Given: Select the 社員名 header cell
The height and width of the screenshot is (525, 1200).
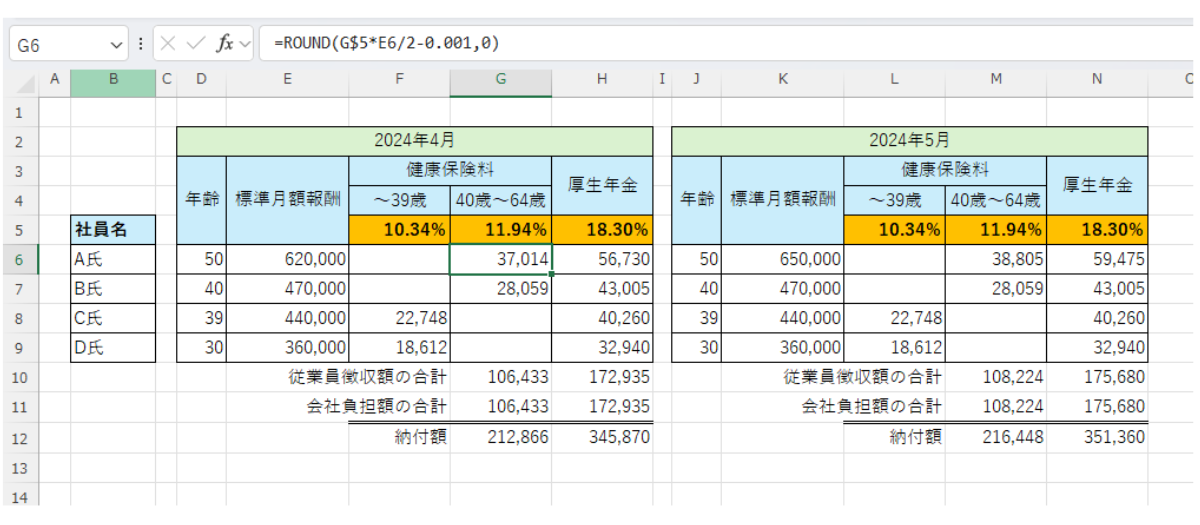Looking at the screenshot, I should click(113, 230).
